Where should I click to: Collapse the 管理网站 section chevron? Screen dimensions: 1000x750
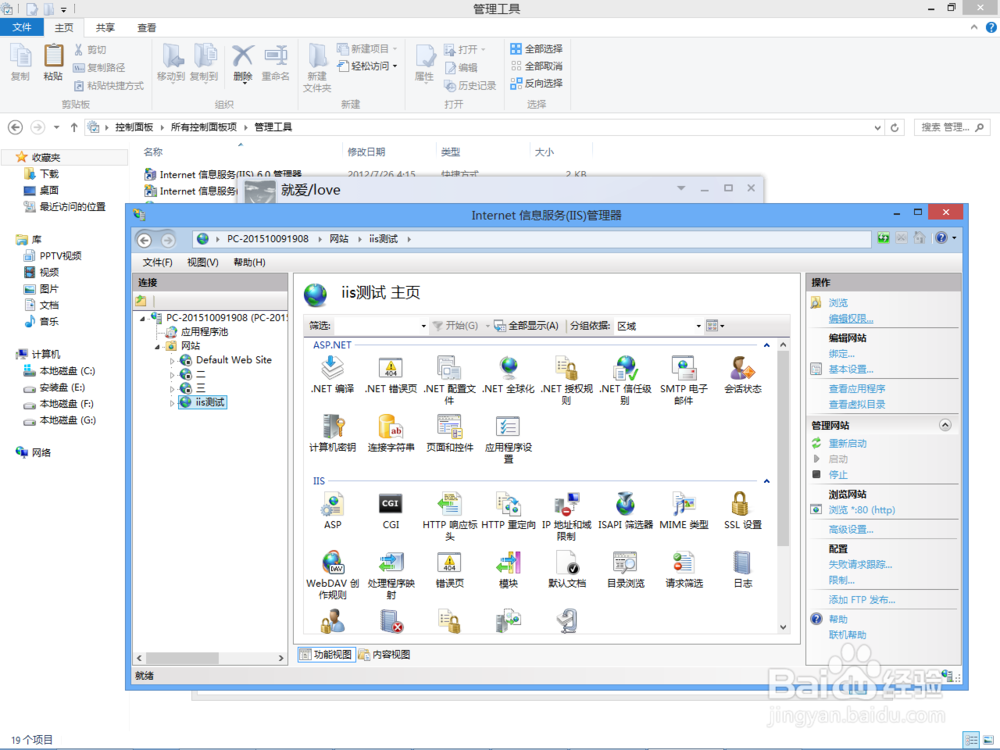tap(945, 424)
